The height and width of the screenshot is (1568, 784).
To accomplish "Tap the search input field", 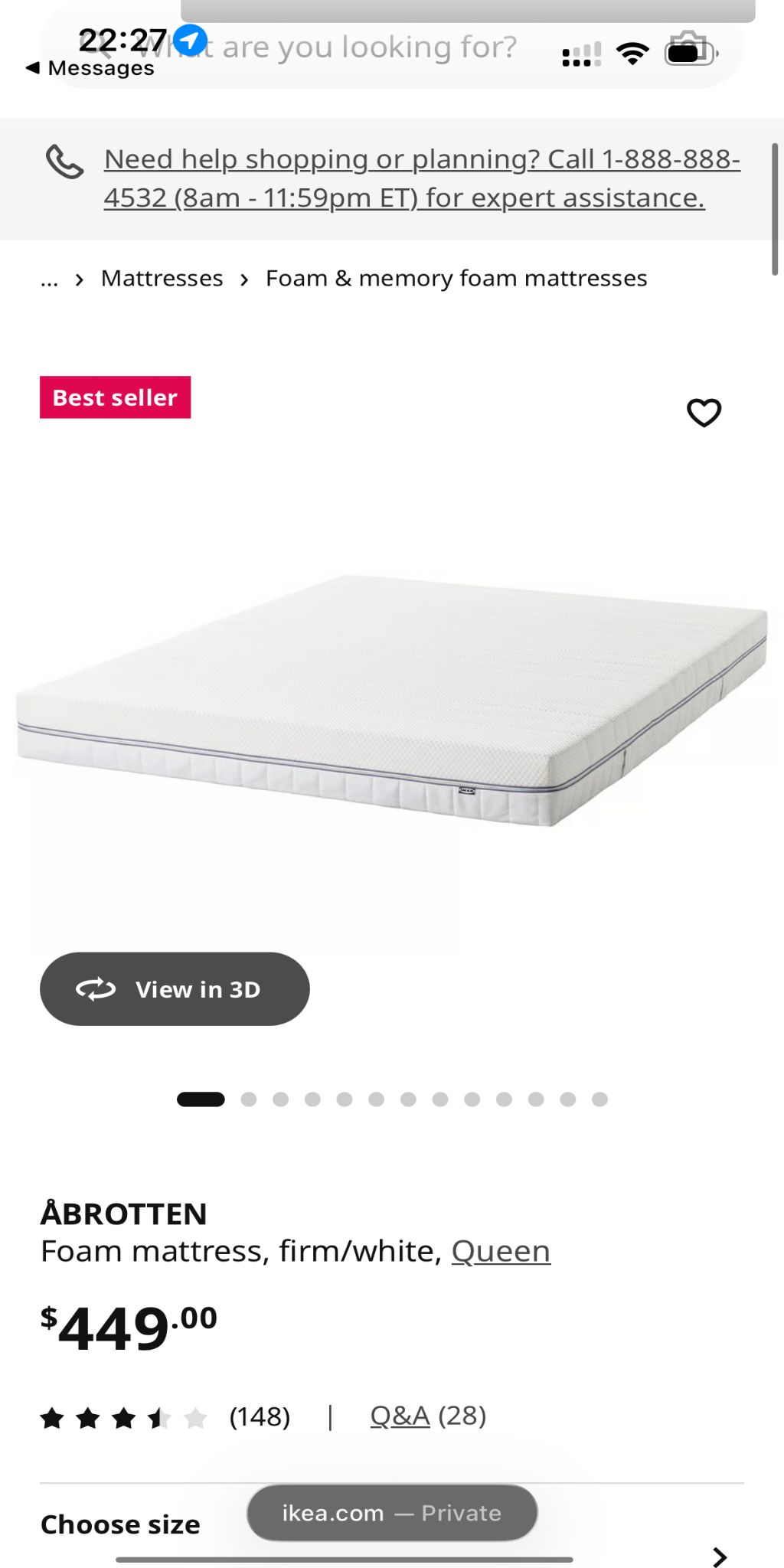I will click(x=367, y=47).
